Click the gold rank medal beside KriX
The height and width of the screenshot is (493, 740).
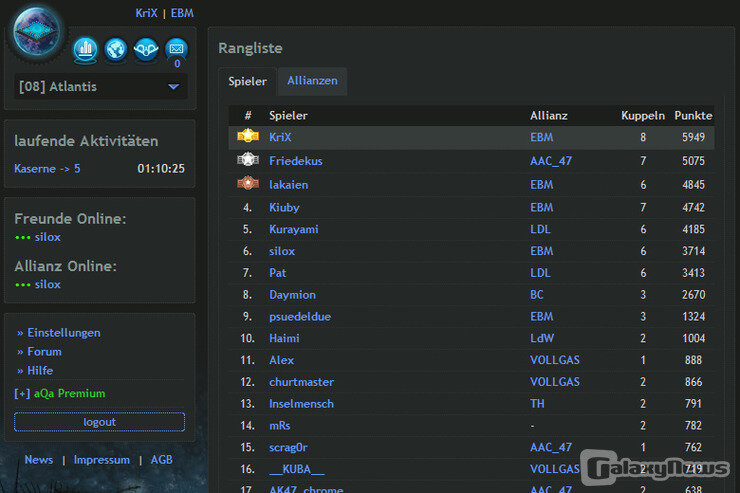[247, 137]
